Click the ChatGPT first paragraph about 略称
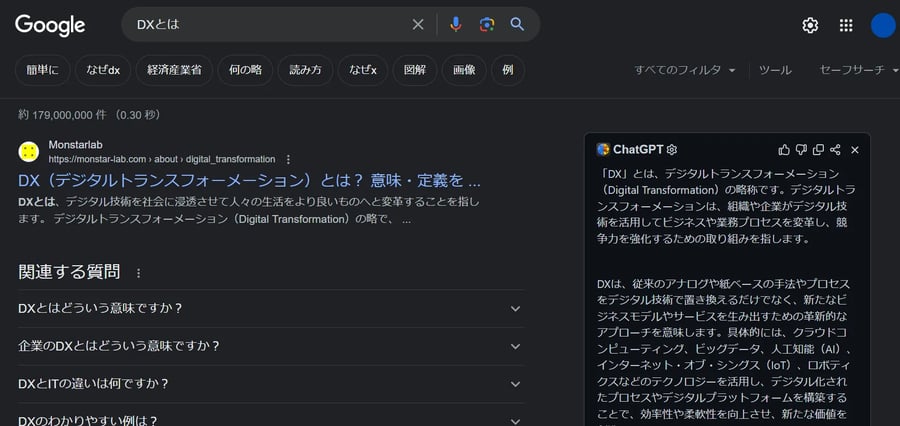The height and width of the screenshot is (426, 900). 726,206
